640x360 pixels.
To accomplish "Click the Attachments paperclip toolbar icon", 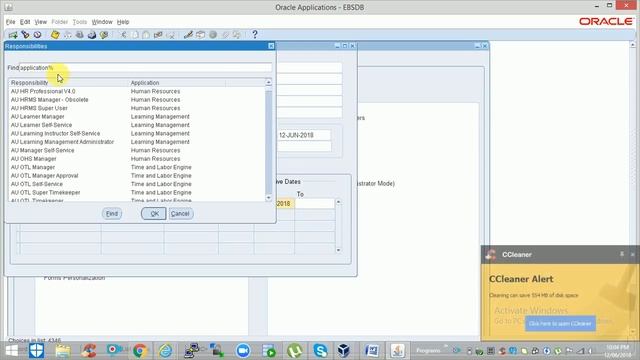I will 225,35.
